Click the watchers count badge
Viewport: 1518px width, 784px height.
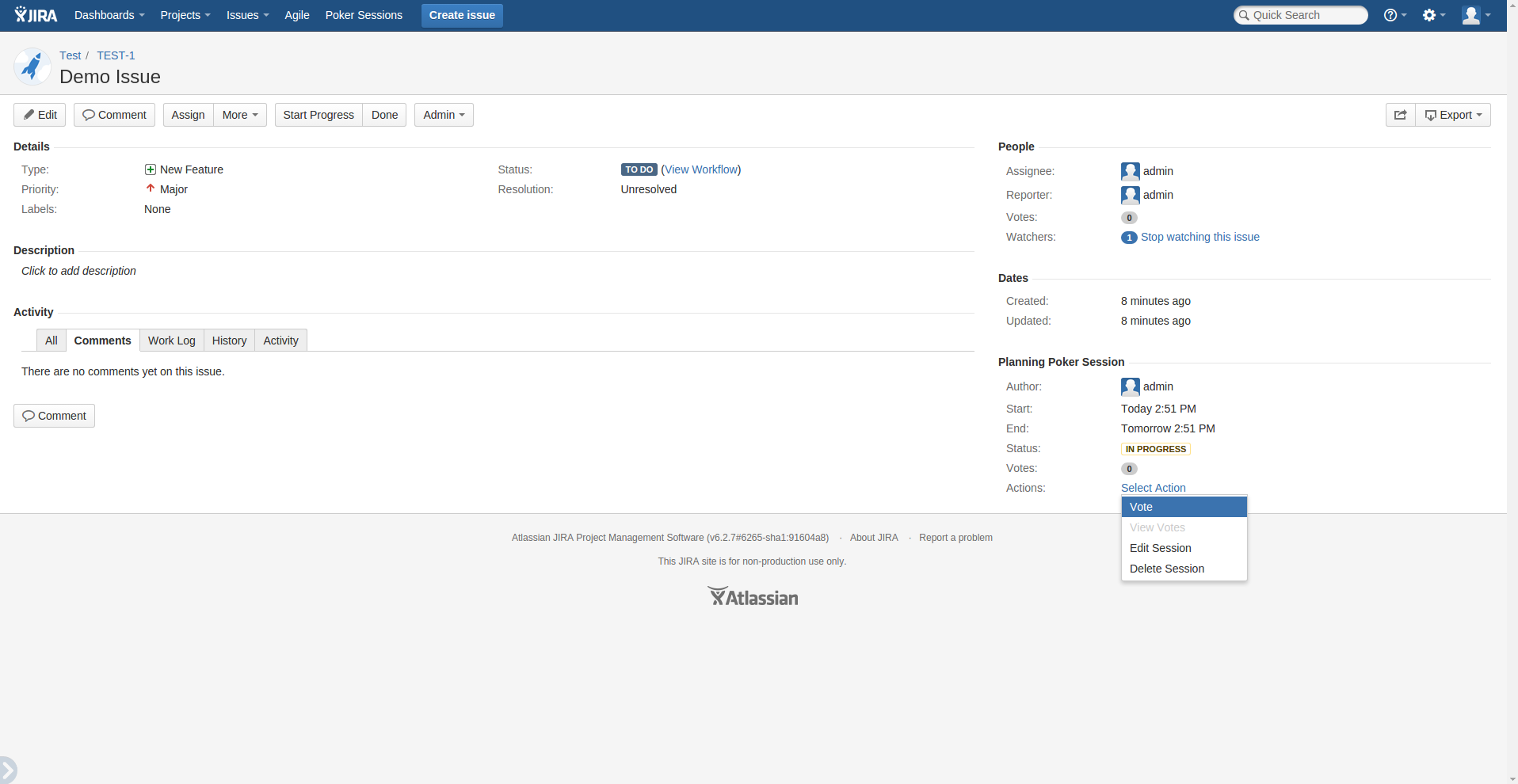1129,238
